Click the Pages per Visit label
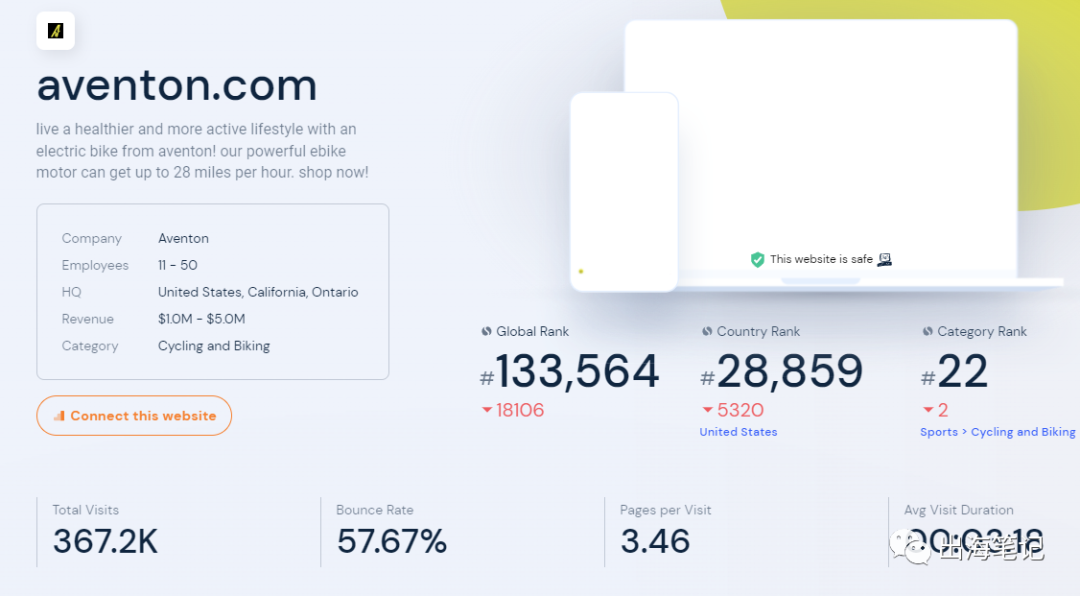The width and height of the screenshot is (1080, 596). [x=665, y=510]
